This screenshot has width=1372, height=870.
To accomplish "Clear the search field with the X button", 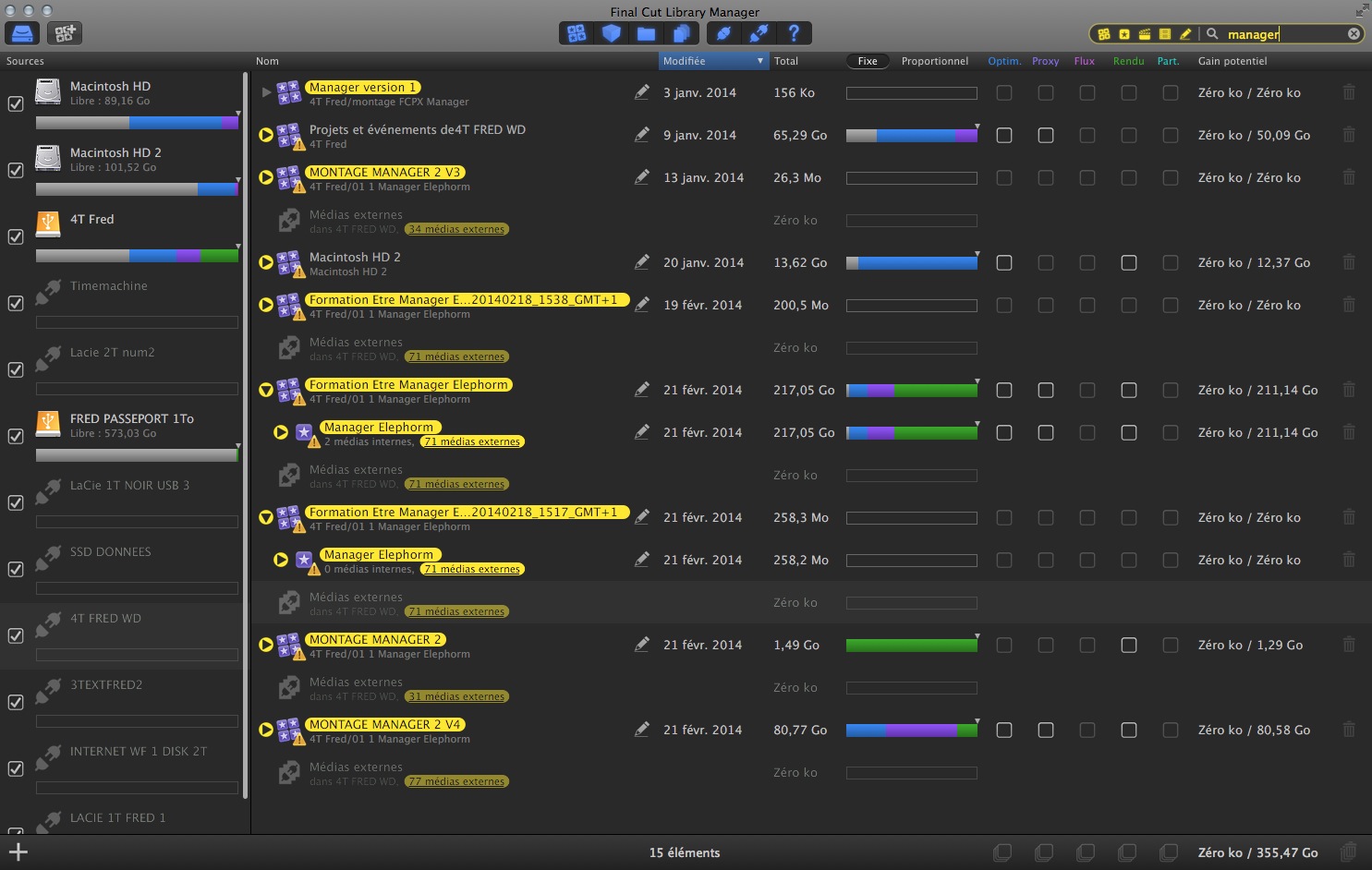I will [1354, 34].
